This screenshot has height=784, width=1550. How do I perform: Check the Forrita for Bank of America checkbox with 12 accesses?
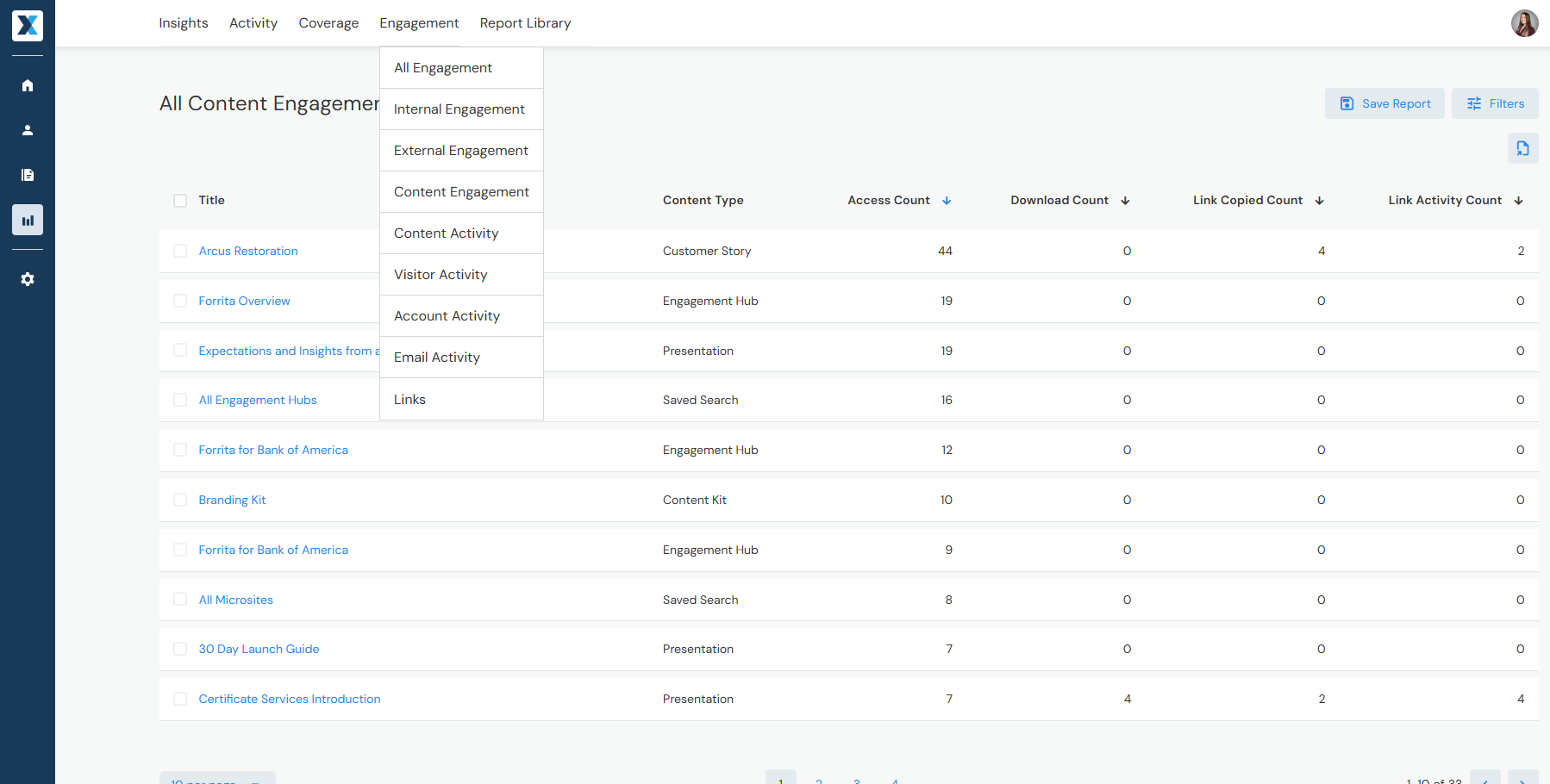[180, 450]
